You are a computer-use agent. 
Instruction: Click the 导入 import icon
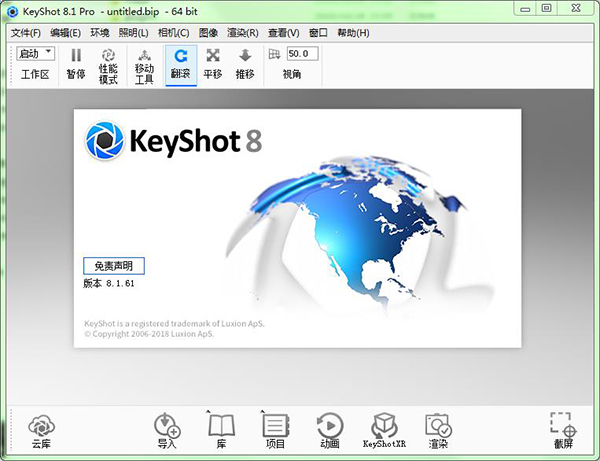coord(167,431)
